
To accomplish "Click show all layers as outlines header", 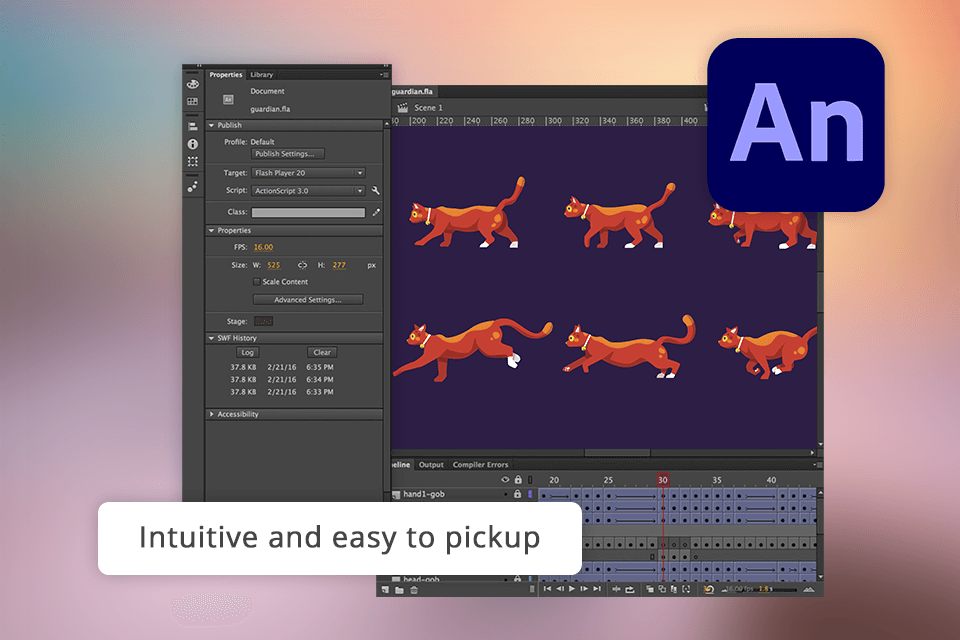I will (x=530, y=480).
